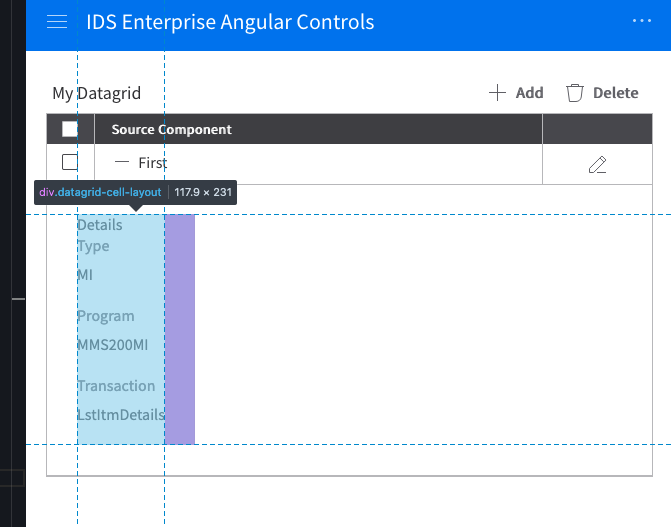Image resolution: width=671 pixels, height=527 pixels.
Task: Collapse the First row expander
Action: (x=122, y=162)
